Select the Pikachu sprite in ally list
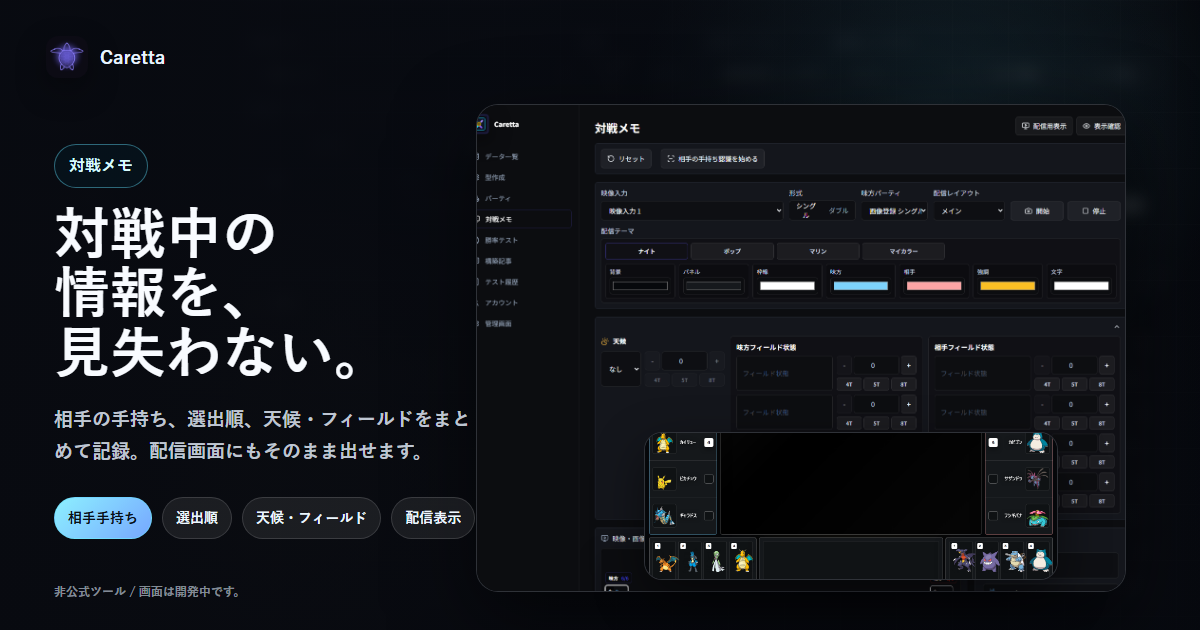 (664, 480)
